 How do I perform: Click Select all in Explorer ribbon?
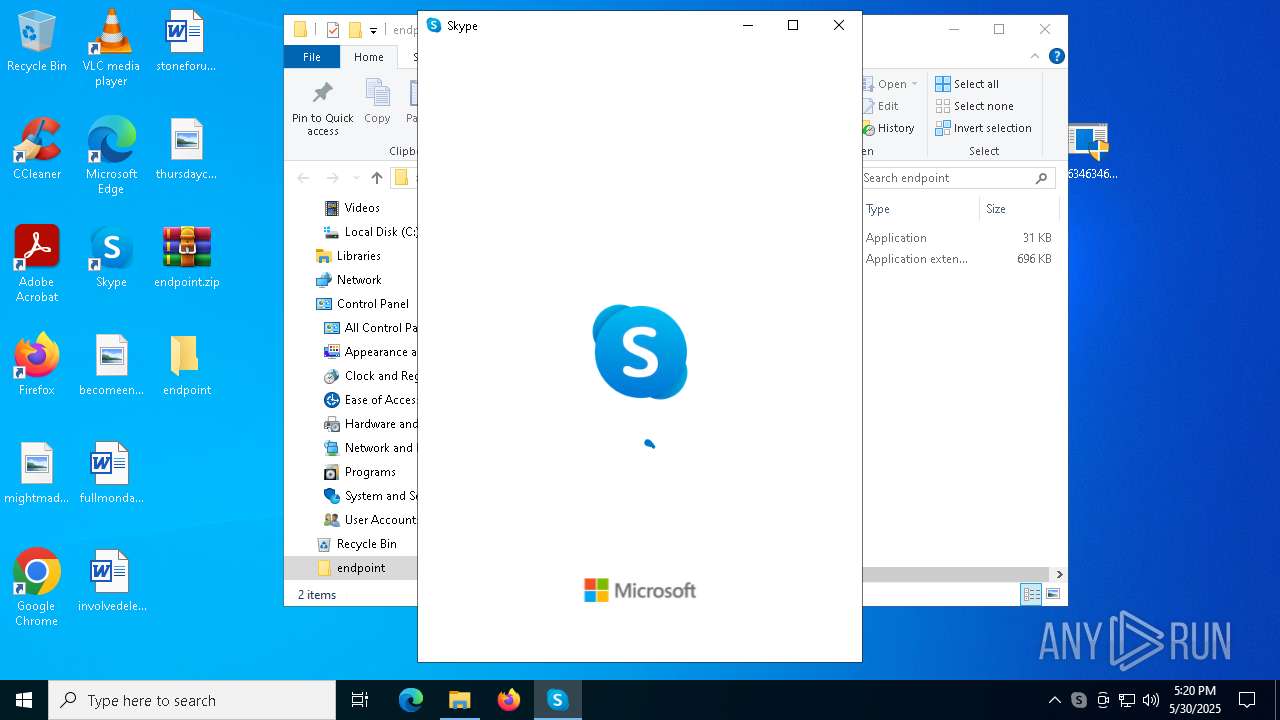pyautogui.click(x=967, y=84)
